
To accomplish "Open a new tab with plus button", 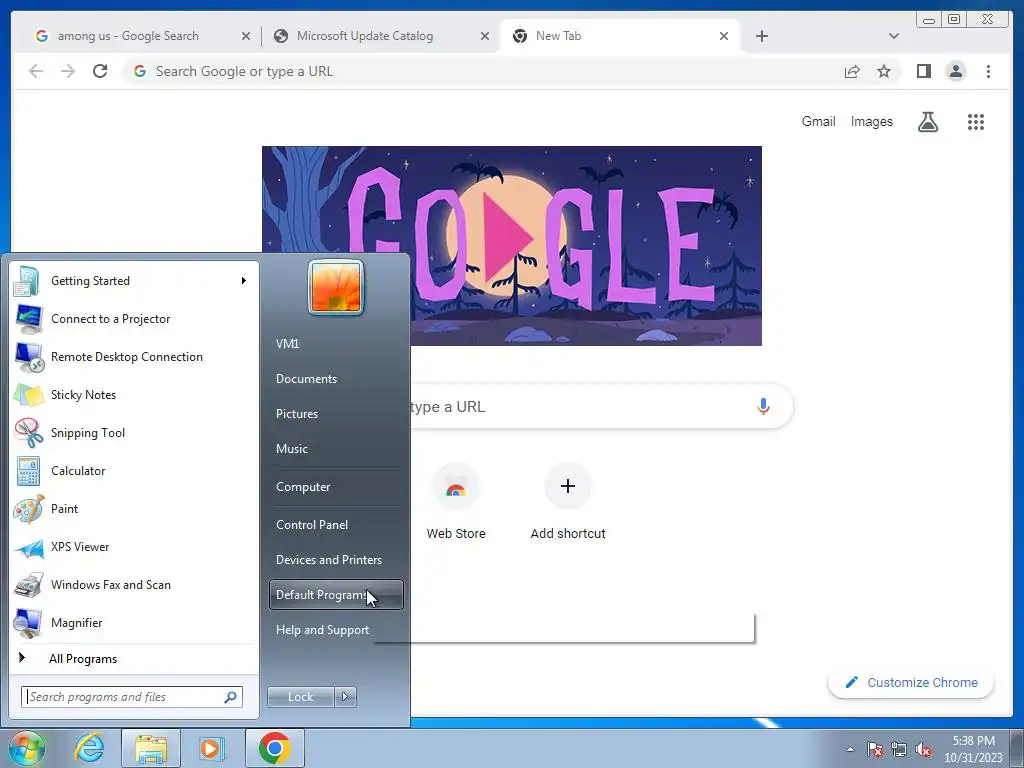I will coord(761,37).
